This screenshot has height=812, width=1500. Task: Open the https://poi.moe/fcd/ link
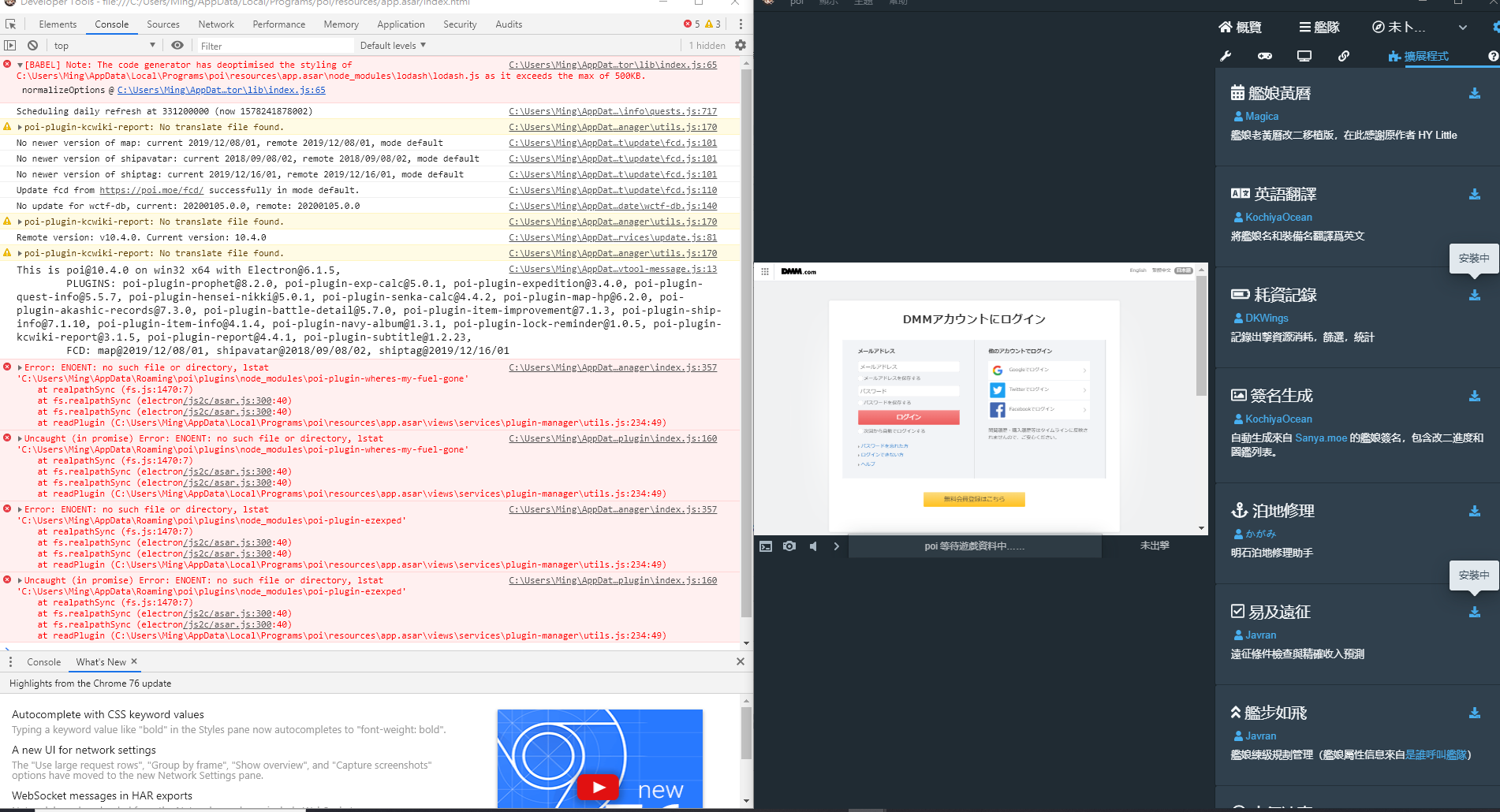(151, 190)
